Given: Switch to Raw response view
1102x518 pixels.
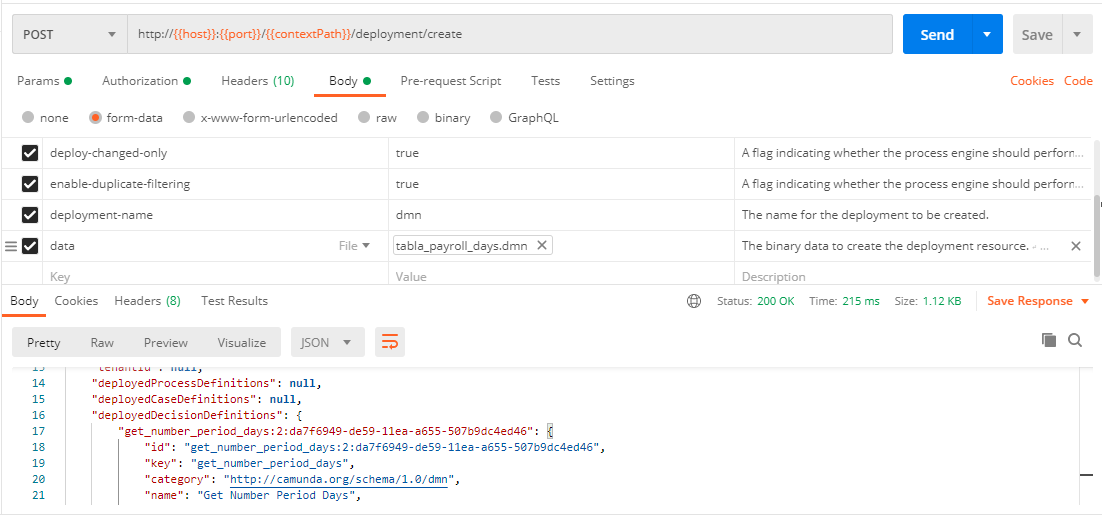Looking at the screenshot, I should point(102,342).
